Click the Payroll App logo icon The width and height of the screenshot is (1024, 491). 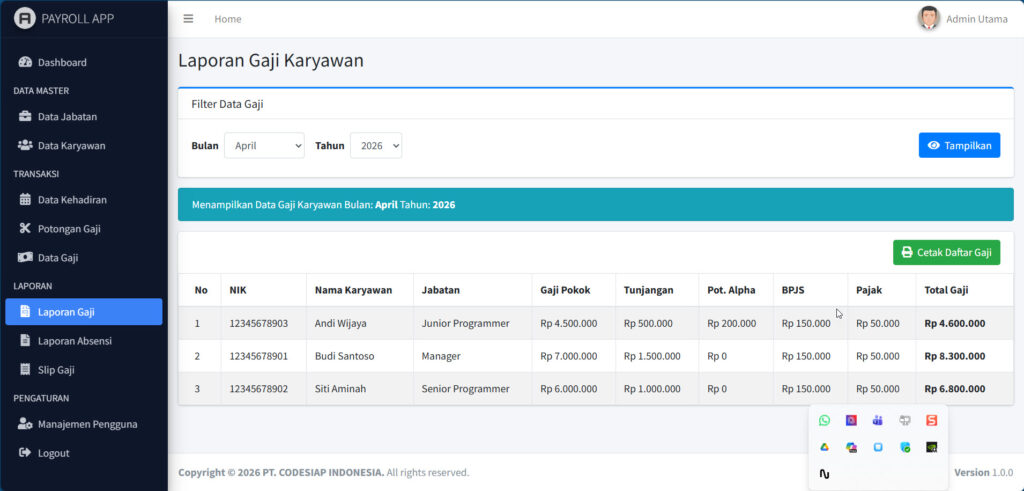pos(25,19)
